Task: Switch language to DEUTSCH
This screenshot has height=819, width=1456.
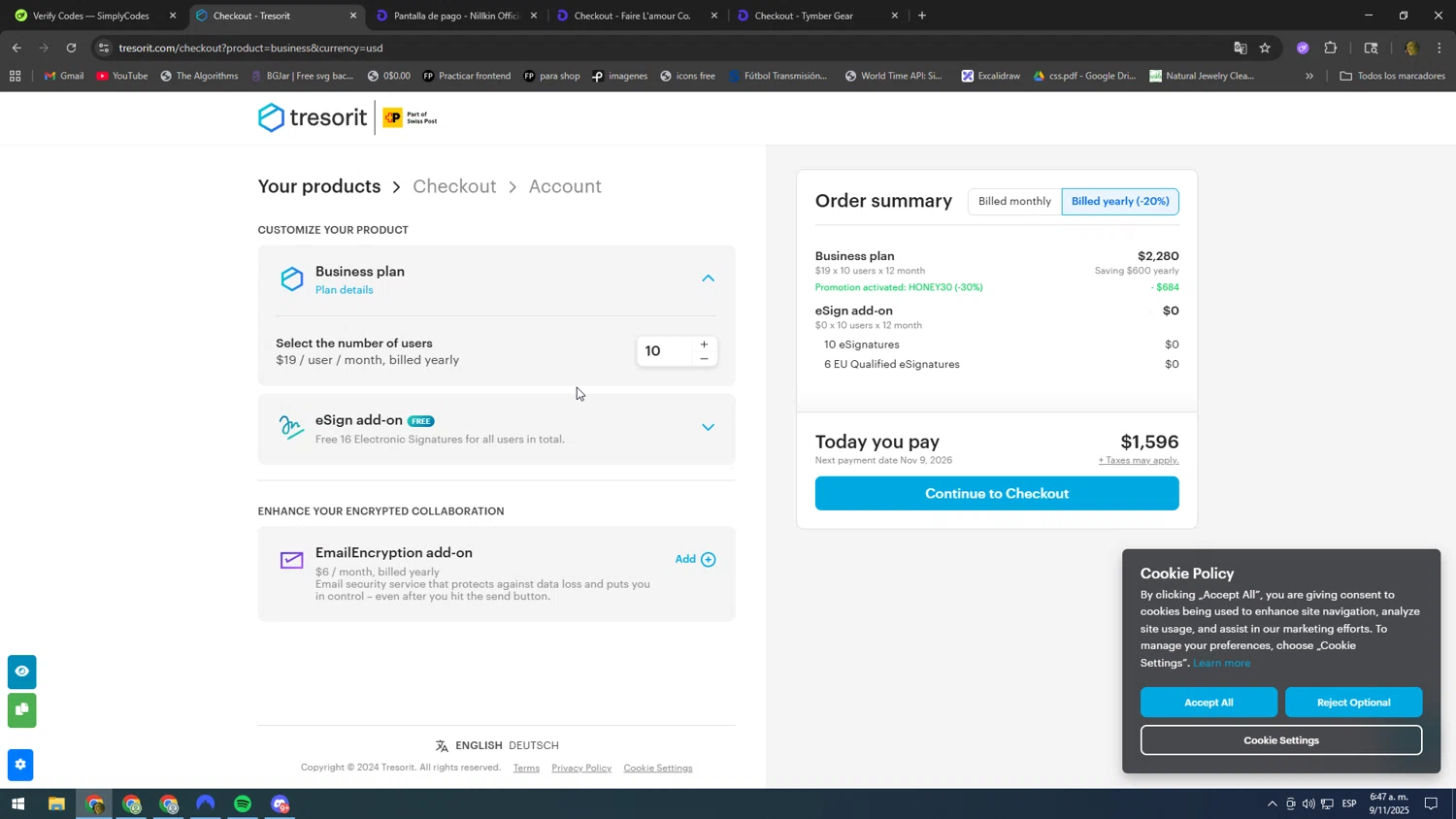Action: tap(534, 746)
